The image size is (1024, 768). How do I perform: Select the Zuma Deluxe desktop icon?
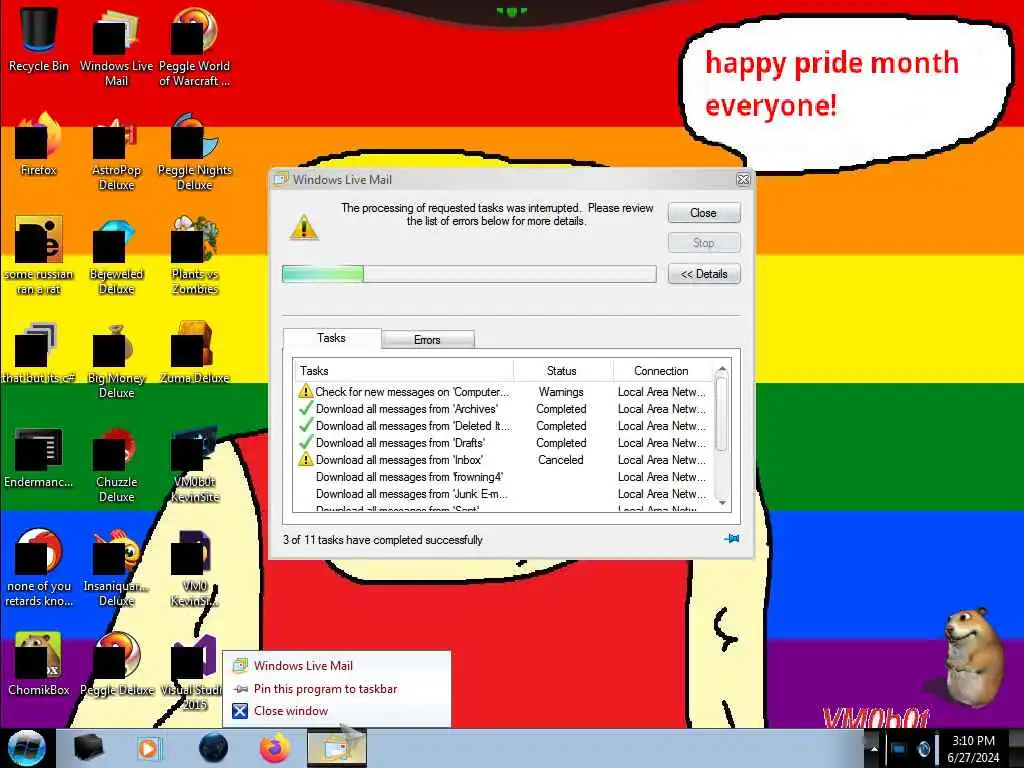point(194,353)
